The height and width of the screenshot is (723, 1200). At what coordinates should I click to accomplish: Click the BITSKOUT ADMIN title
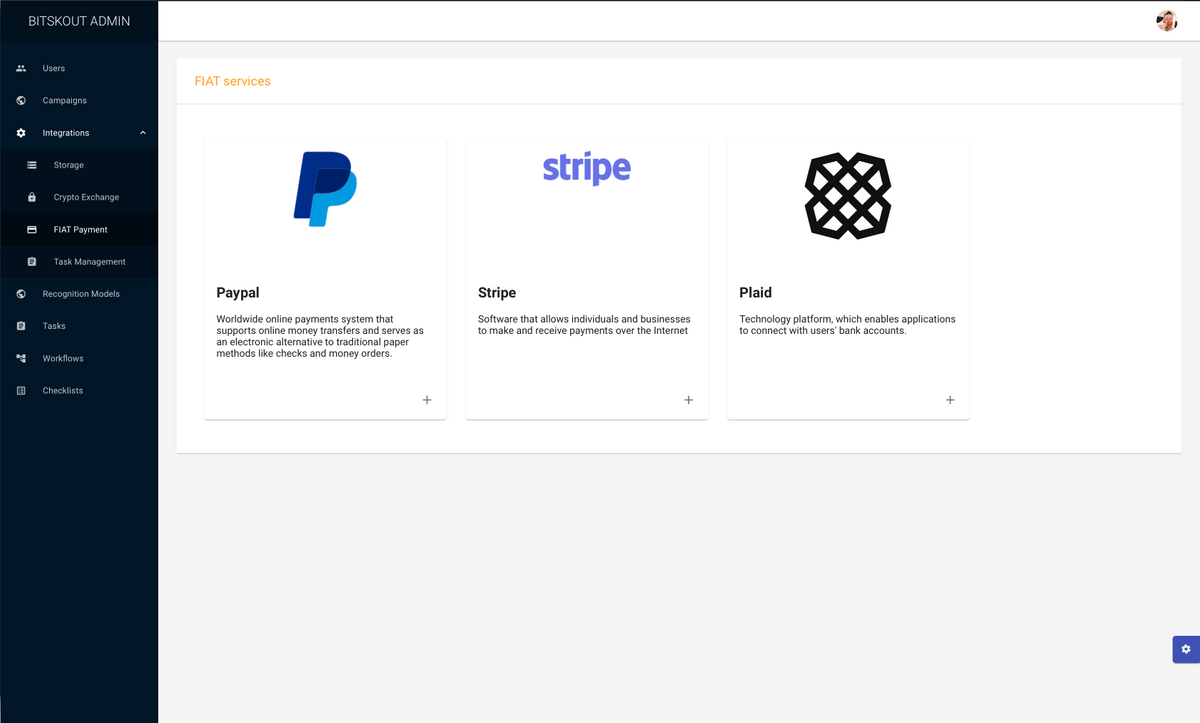pyautogui.click(x=79, y=21)
